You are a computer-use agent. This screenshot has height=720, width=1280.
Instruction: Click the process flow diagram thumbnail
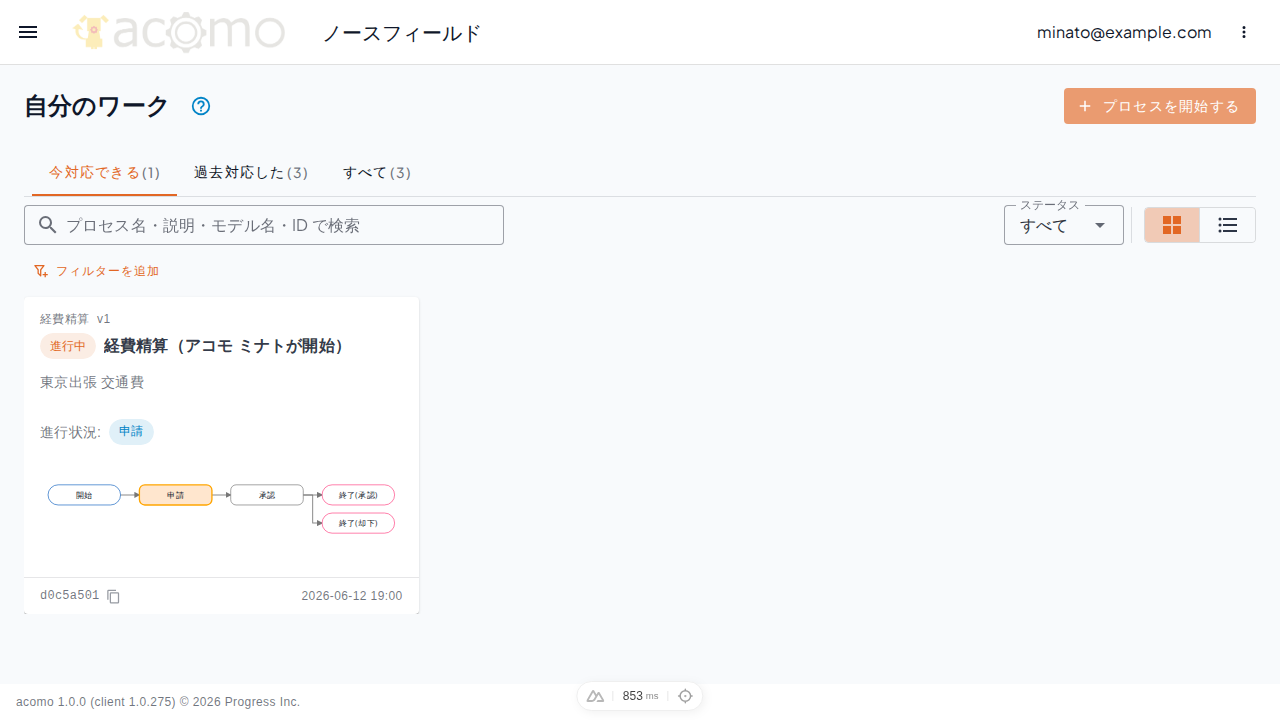221,508
